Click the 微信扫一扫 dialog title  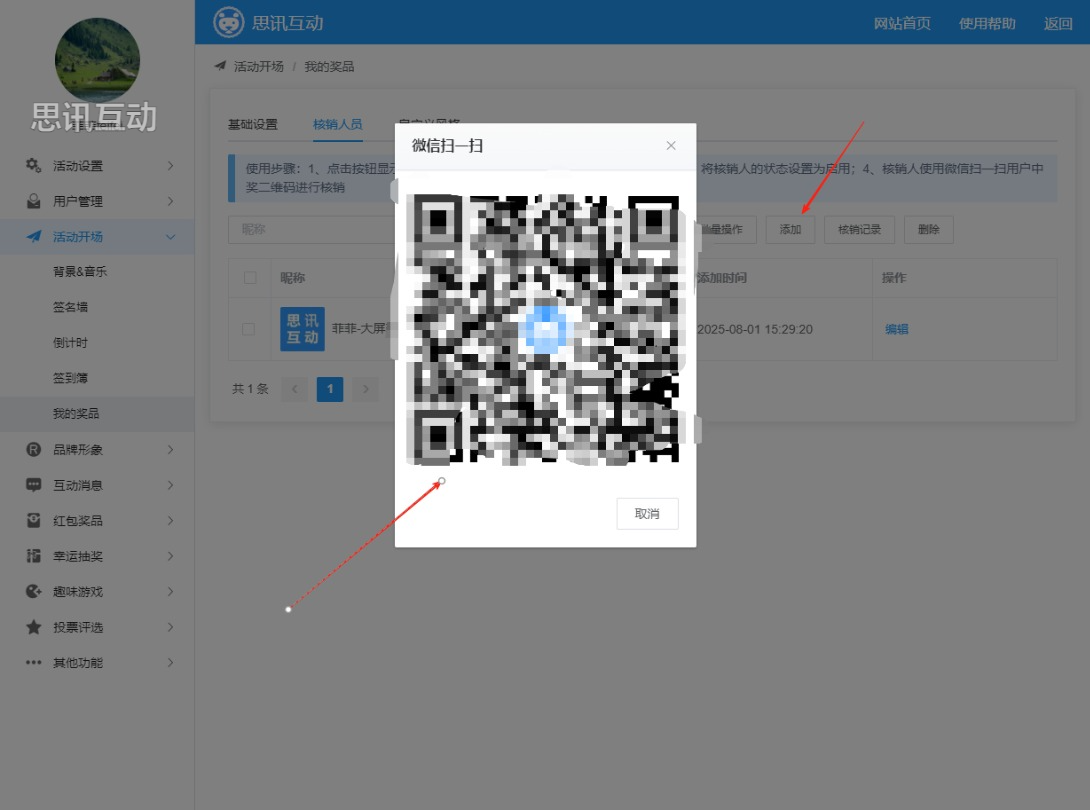coord(447,145)
